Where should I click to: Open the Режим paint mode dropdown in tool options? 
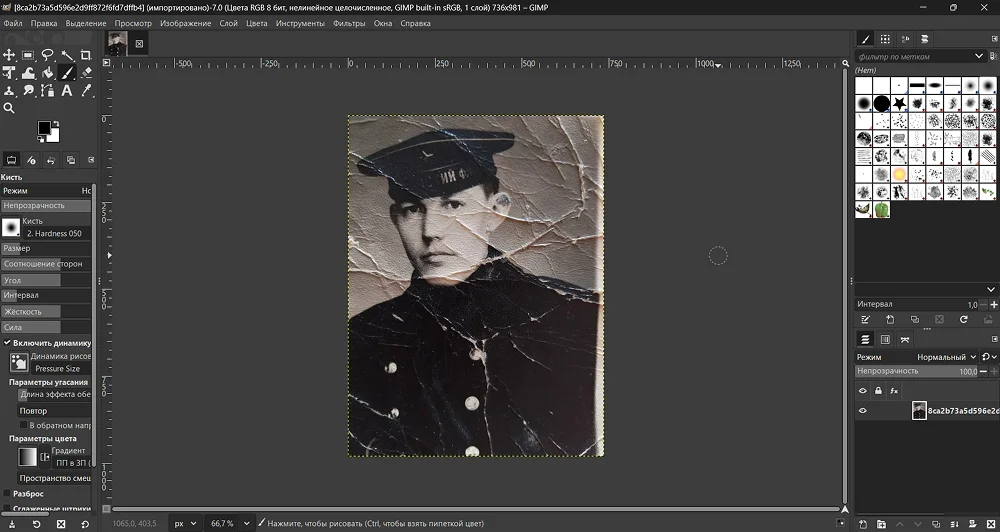47,190
